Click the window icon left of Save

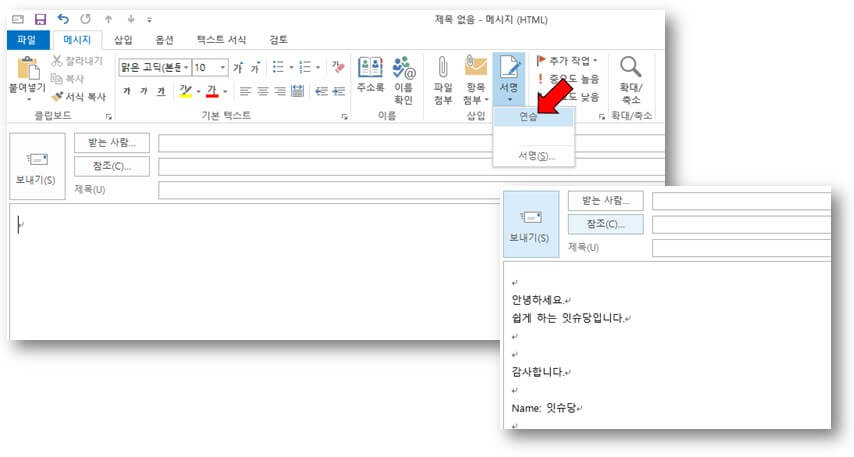click(x=18, y=20)
